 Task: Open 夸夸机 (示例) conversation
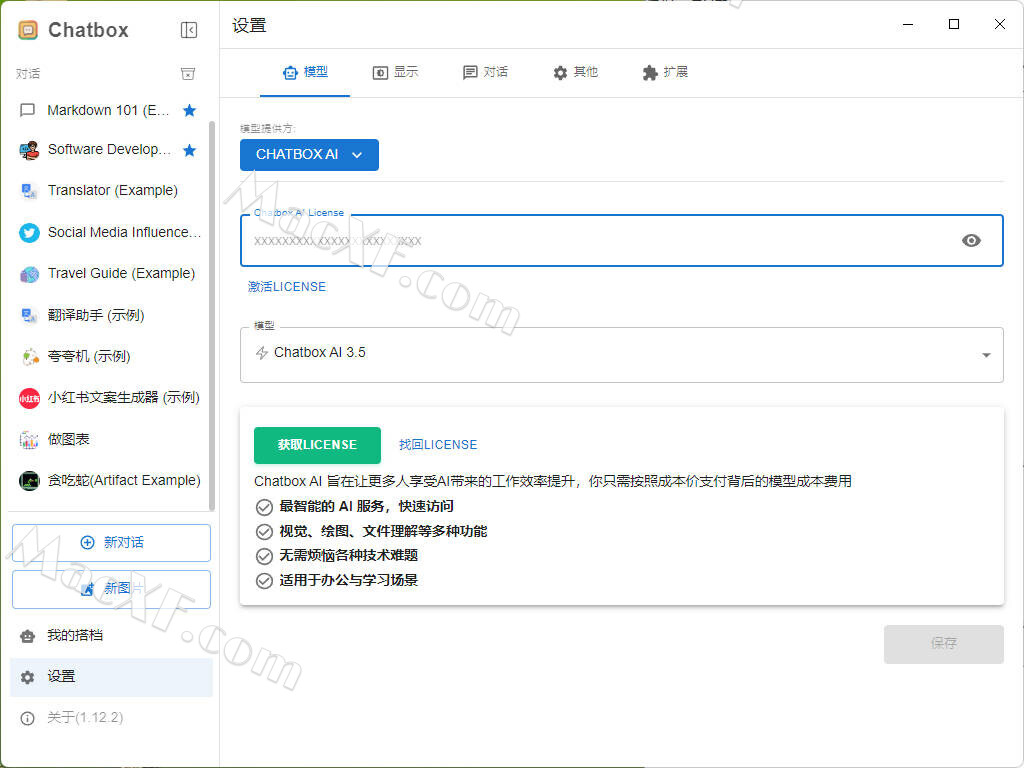point(108,357)
